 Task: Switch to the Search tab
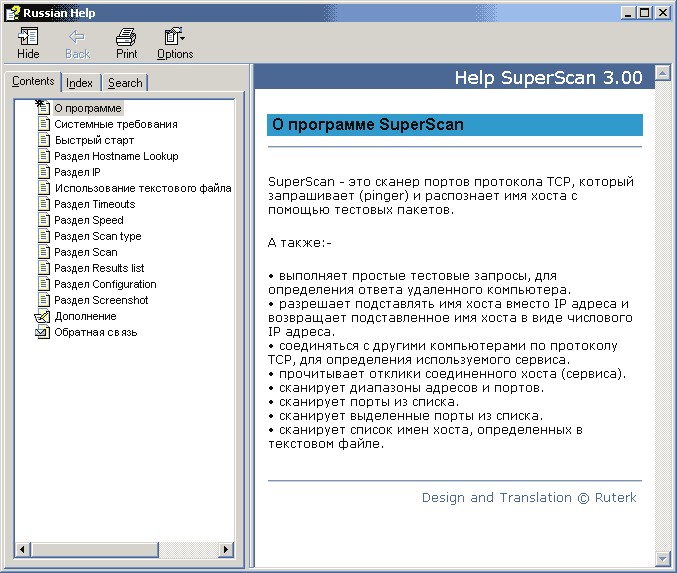[125, 83]
